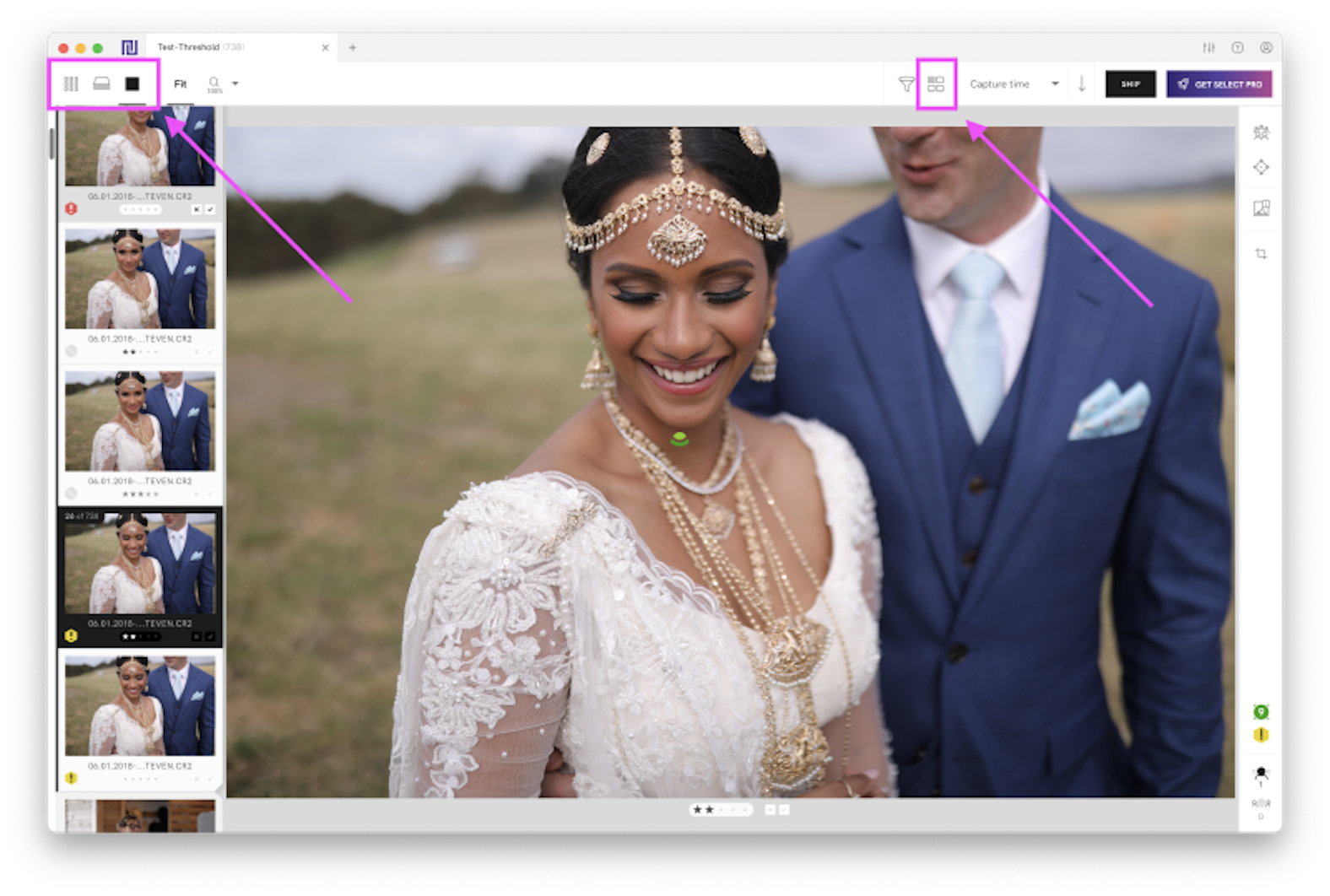
Task: Select the partially visible indoor thumbnail at the bottom
Action: [x=140, y=816]
